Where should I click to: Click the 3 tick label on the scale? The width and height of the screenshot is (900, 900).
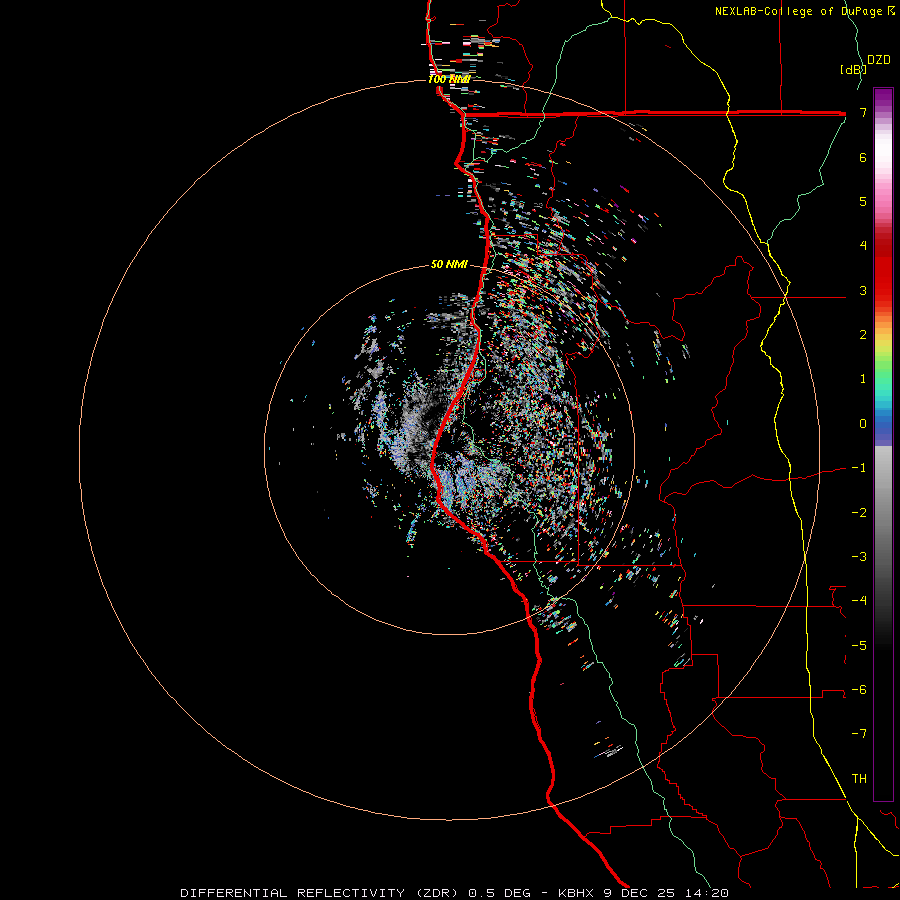(863, 290)
